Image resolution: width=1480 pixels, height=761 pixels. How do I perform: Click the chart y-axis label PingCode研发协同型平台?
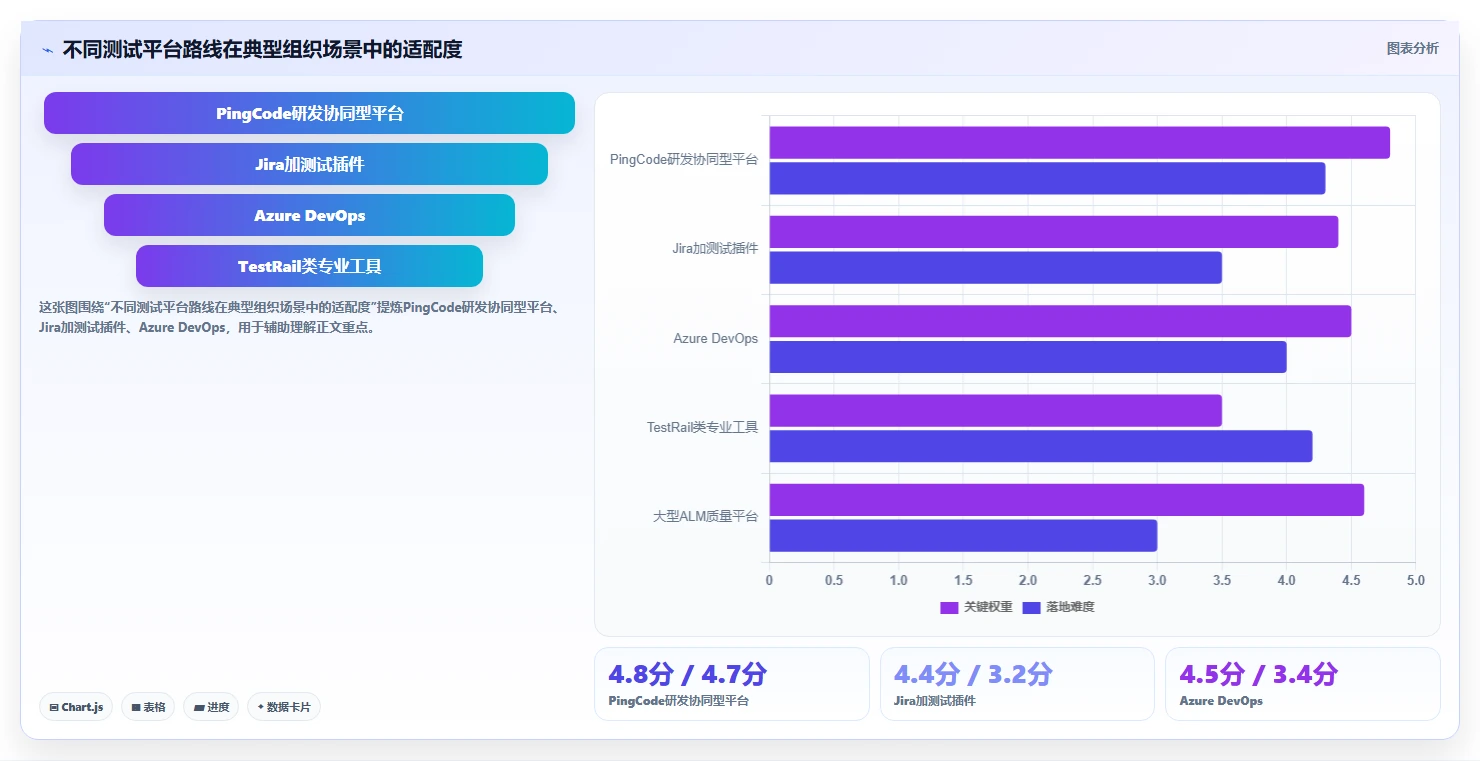(684, 159)
